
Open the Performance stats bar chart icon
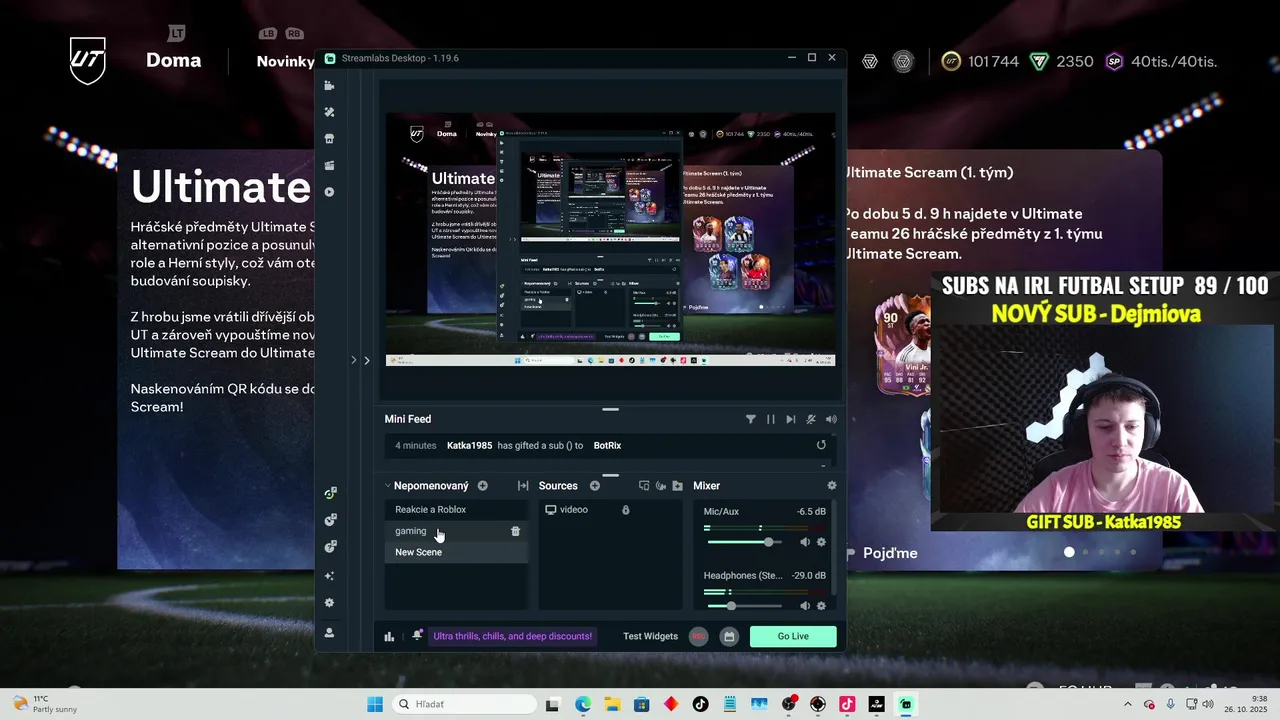click(389, 636)
